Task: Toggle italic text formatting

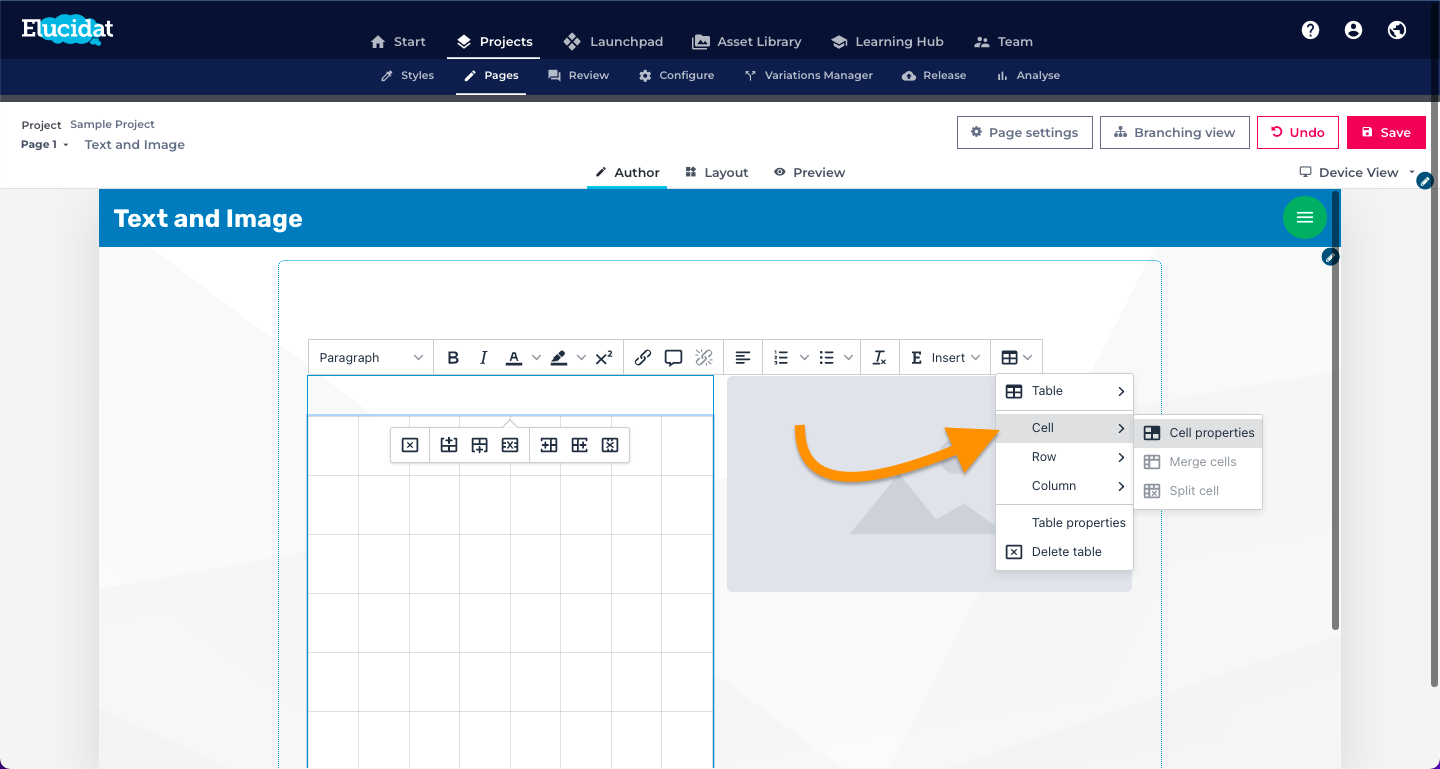Action: [484, 358]
